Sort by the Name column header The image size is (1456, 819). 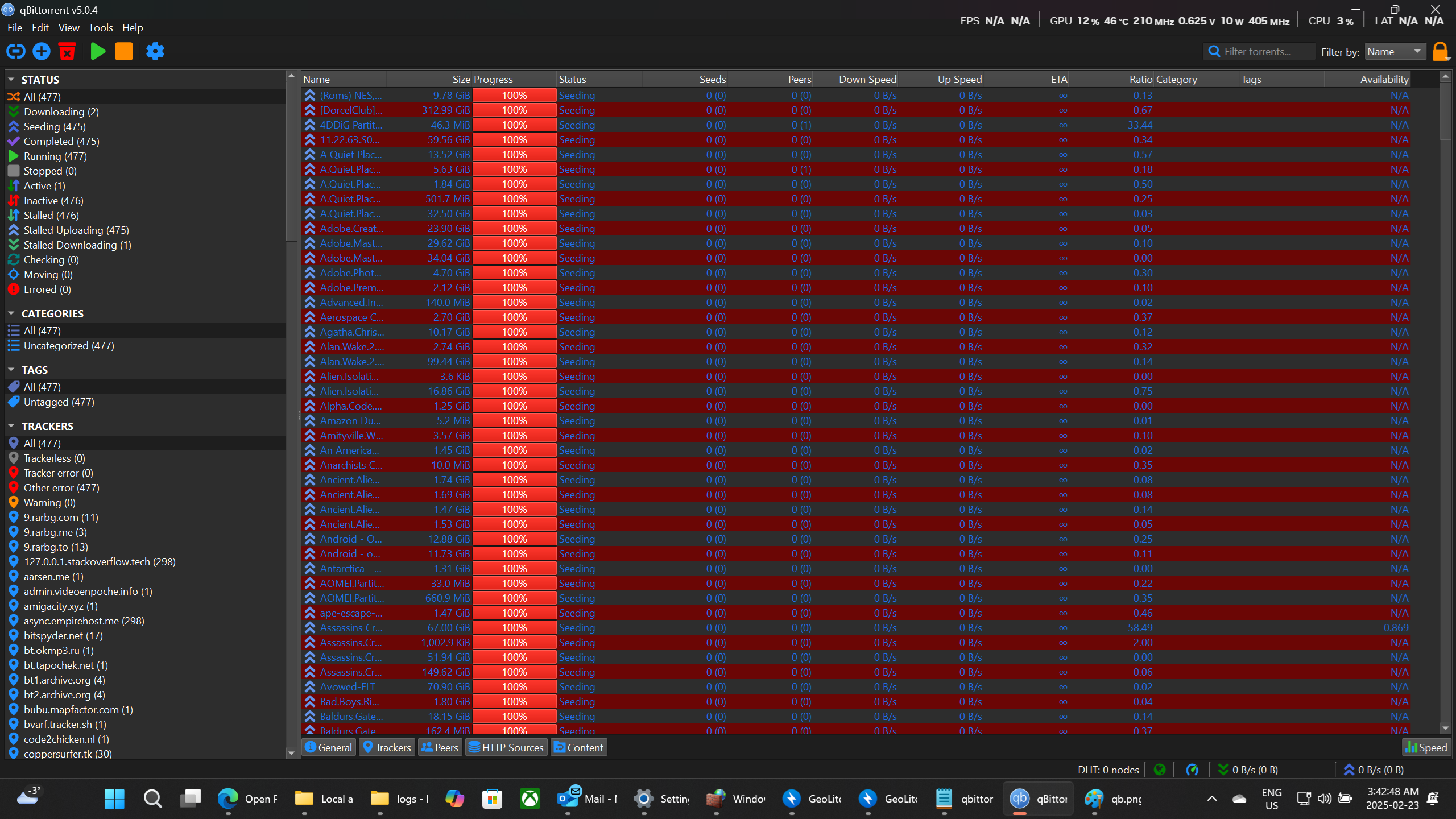(x=344, y=80)
